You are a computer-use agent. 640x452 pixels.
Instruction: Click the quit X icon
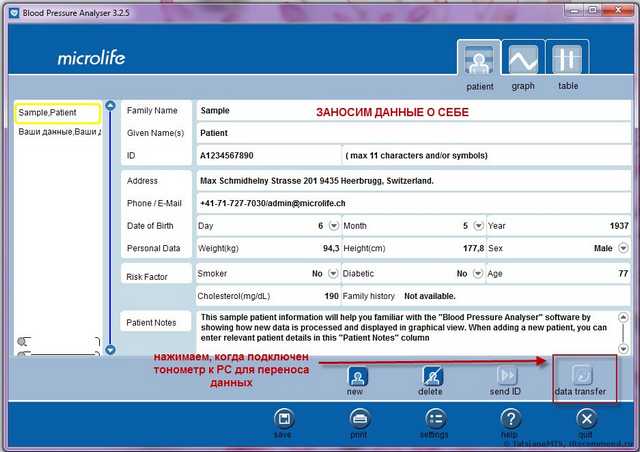tap(587, 419)
